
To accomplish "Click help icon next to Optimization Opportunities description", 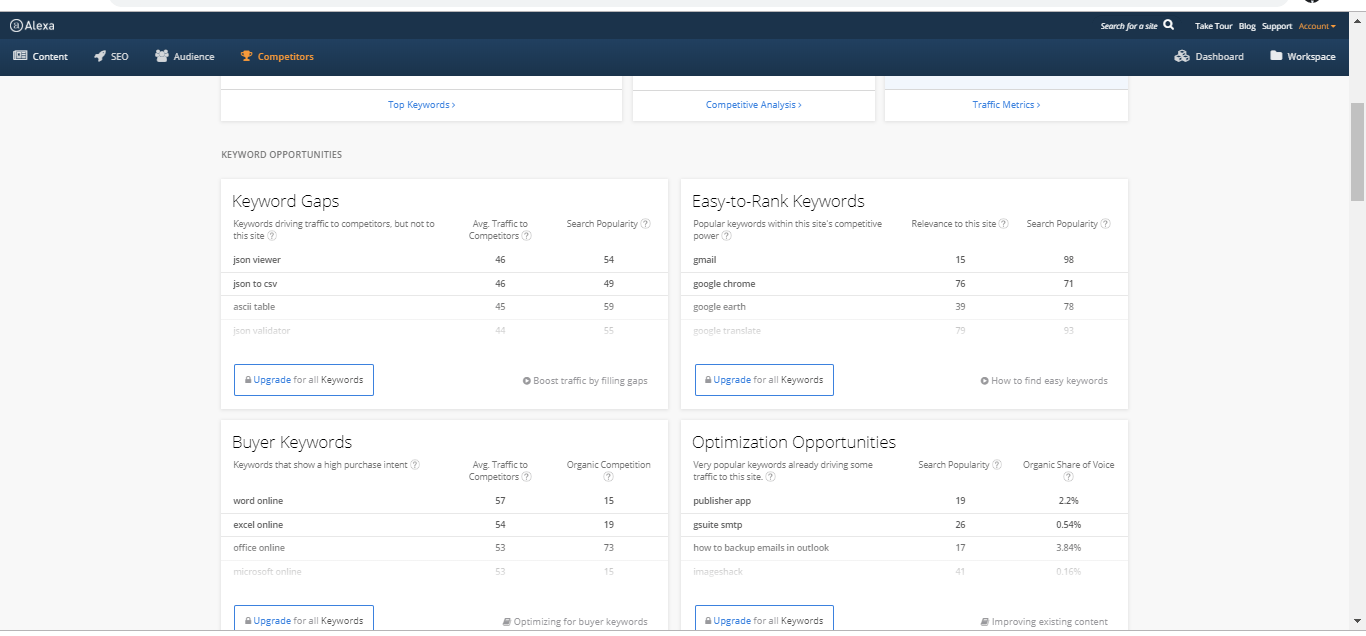I will coord(771,477).
